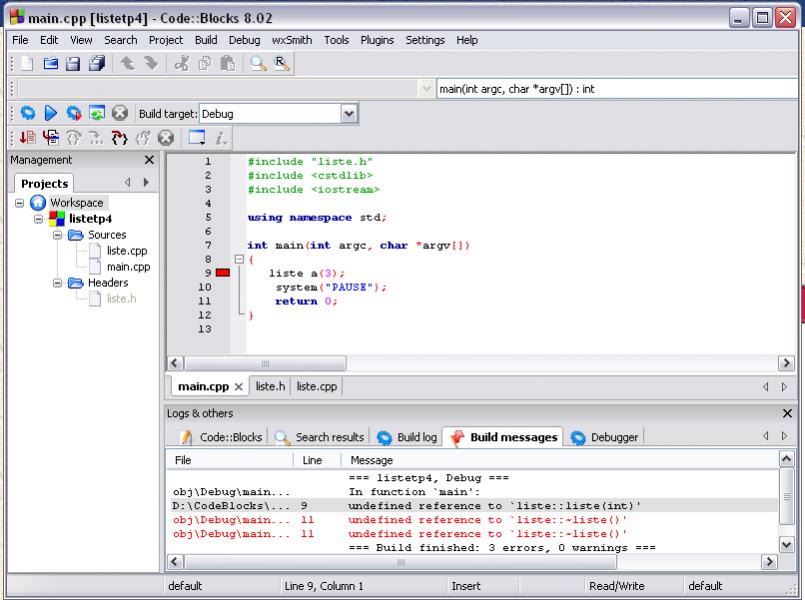Switch to the liste.h editor tab
Screen dimensions: 805x600
(x=270, y=386)
